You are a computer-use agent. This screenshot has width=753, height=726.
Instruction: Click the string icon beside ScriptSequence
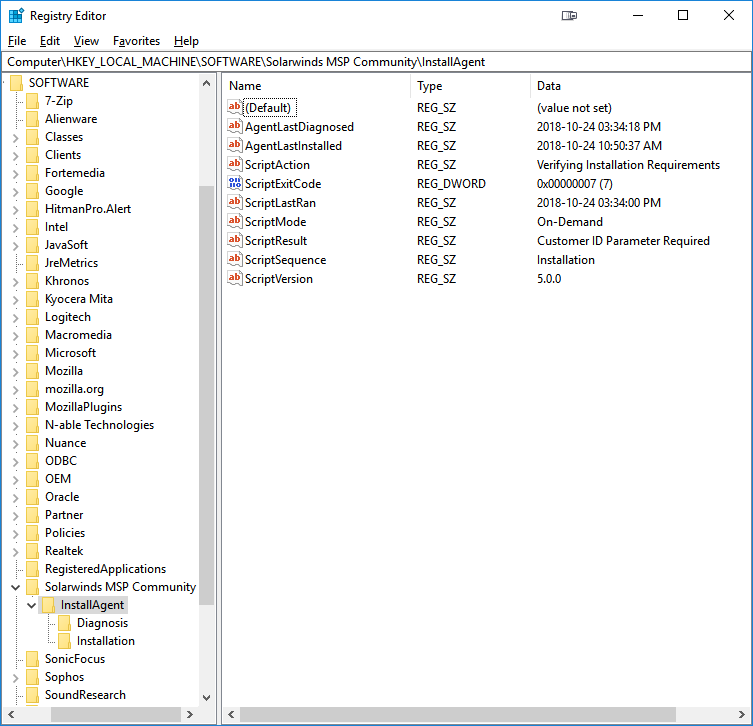(234, 259)
